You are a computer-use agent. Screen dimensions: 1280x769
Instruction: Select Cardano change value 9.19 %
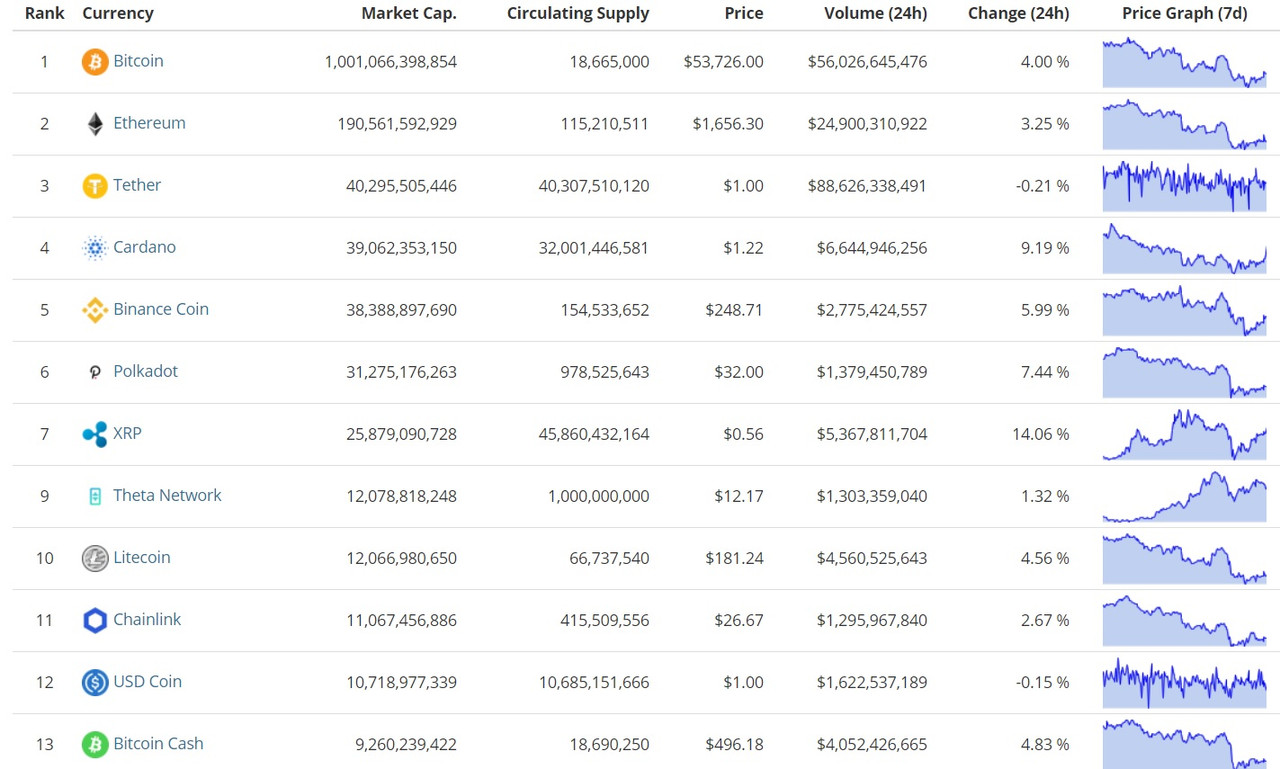(1045, 248)
